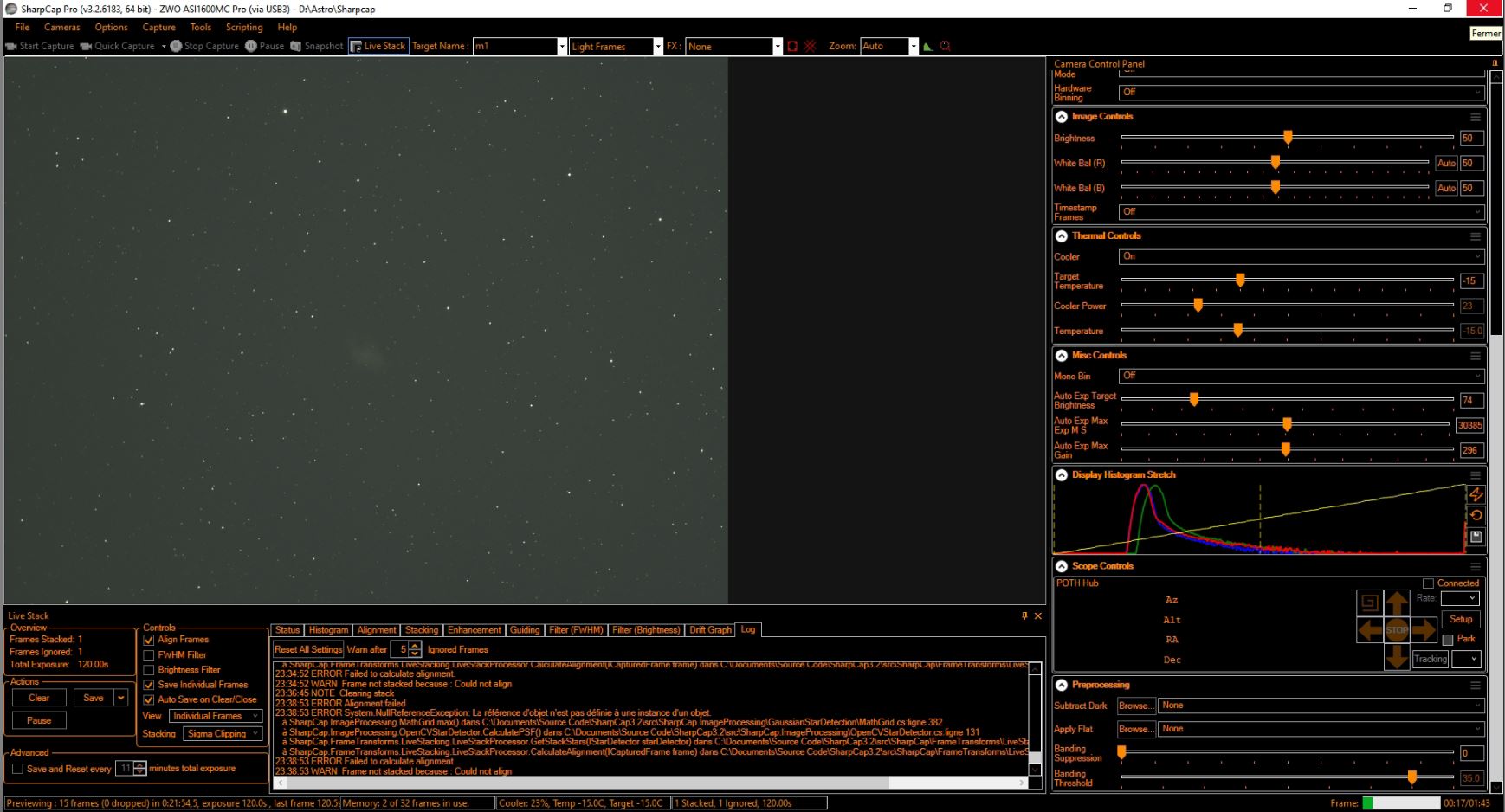
Task: Click the red focus target icon in toolbar
Action: point(945,46)
